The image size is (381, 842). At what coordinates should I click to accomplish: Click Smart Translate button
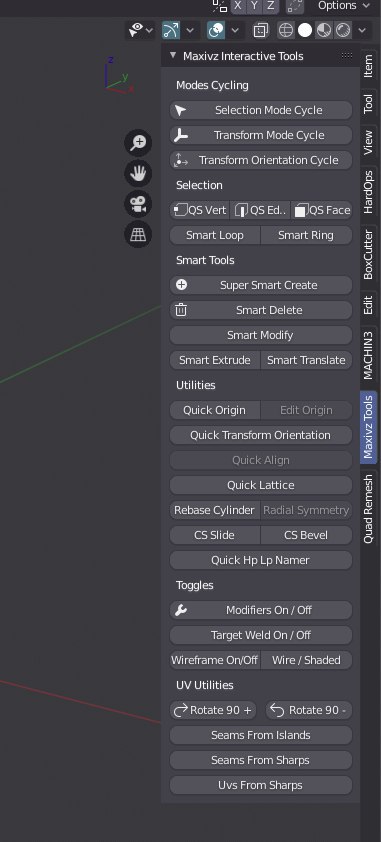pyautogui.click(x=306, y=360)
